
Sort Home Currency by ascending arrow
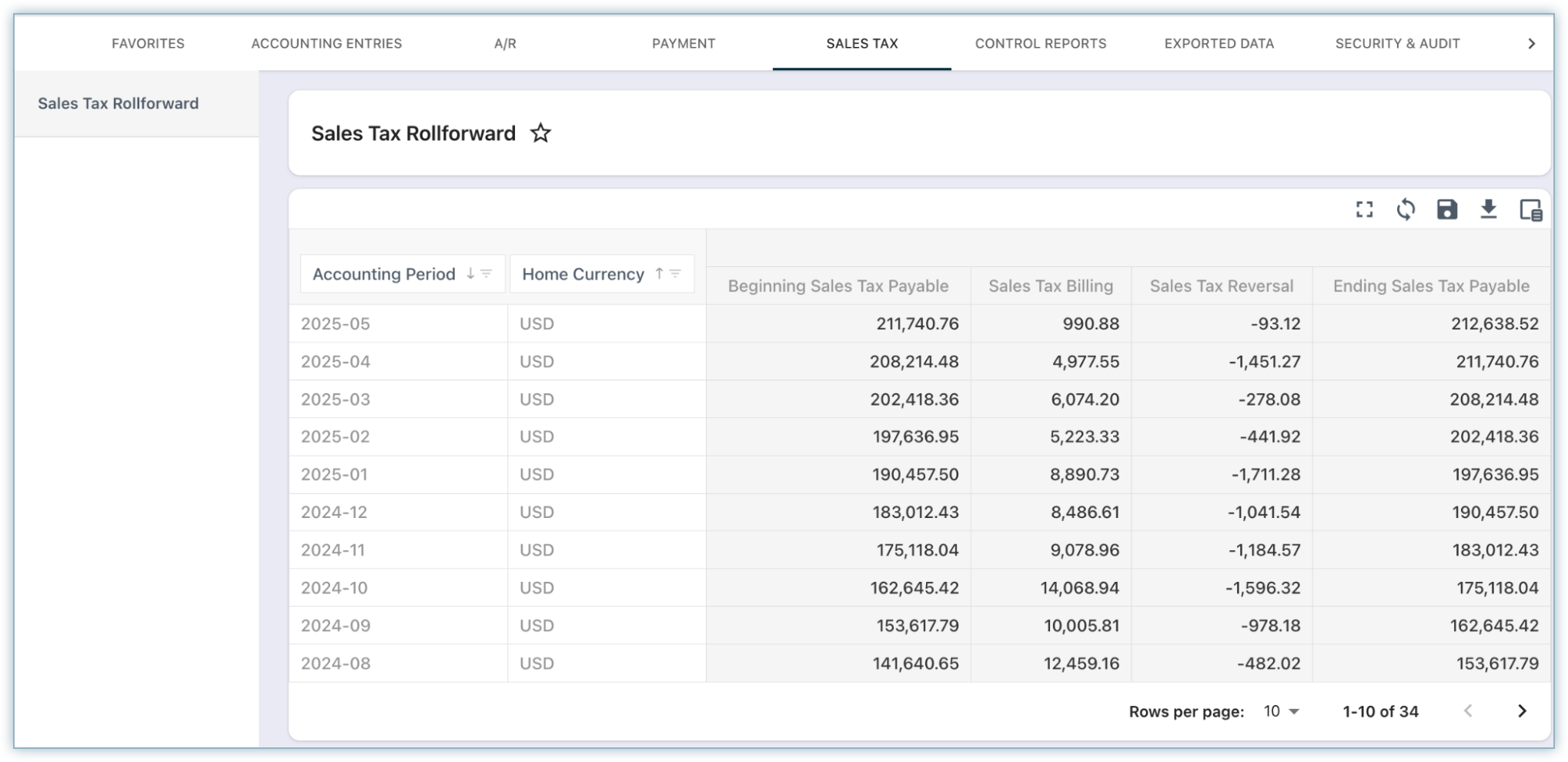(x=659, y=274)
